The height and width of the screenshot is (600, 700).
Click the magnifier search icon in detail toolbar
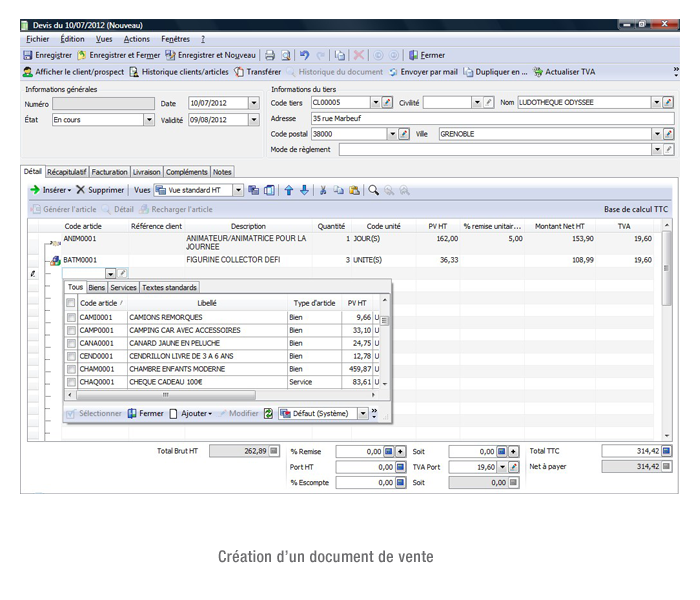(x=374, y=190)
